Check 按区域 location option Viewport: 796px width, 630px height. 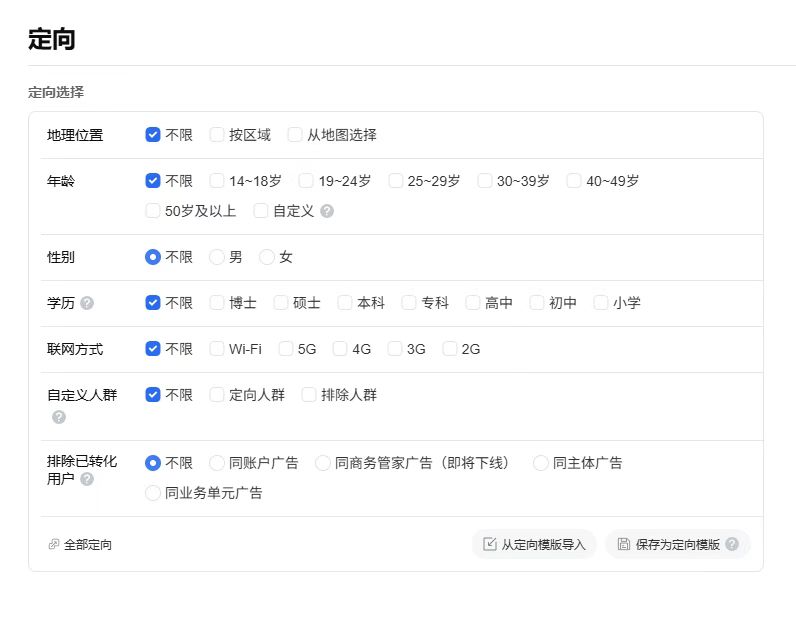pos(217,135)
